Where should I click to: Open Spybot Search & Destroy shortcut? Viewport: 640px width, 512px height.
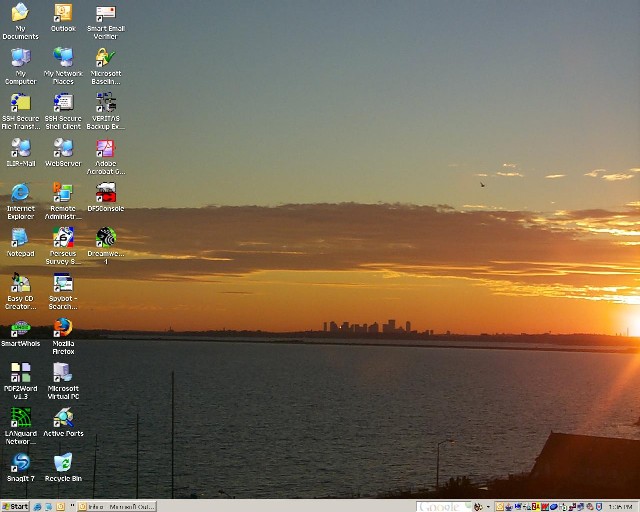[x=63, y=283]
